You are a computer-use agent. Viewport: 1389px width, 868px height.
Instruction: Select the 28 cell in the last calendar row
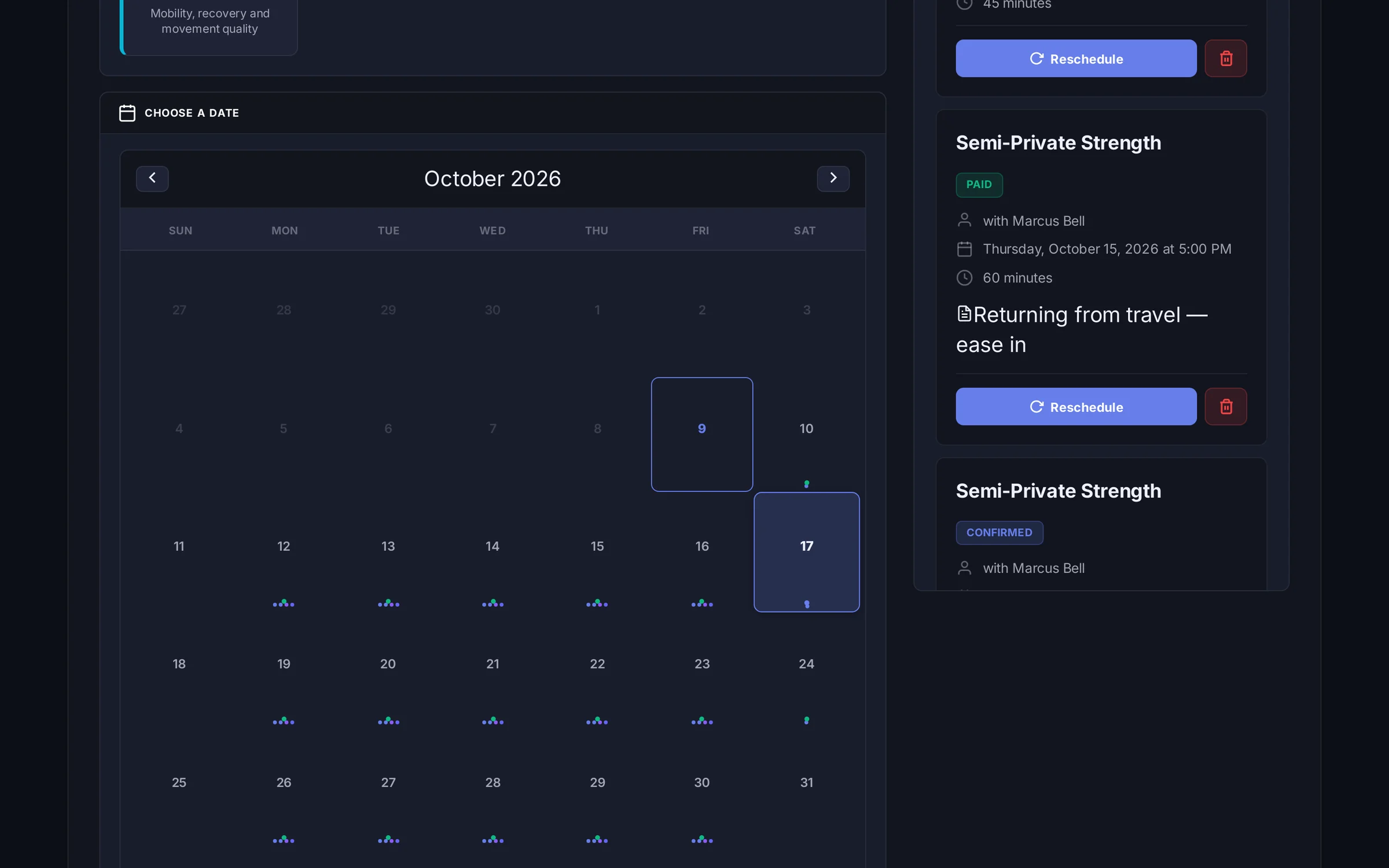pos(493,788)
